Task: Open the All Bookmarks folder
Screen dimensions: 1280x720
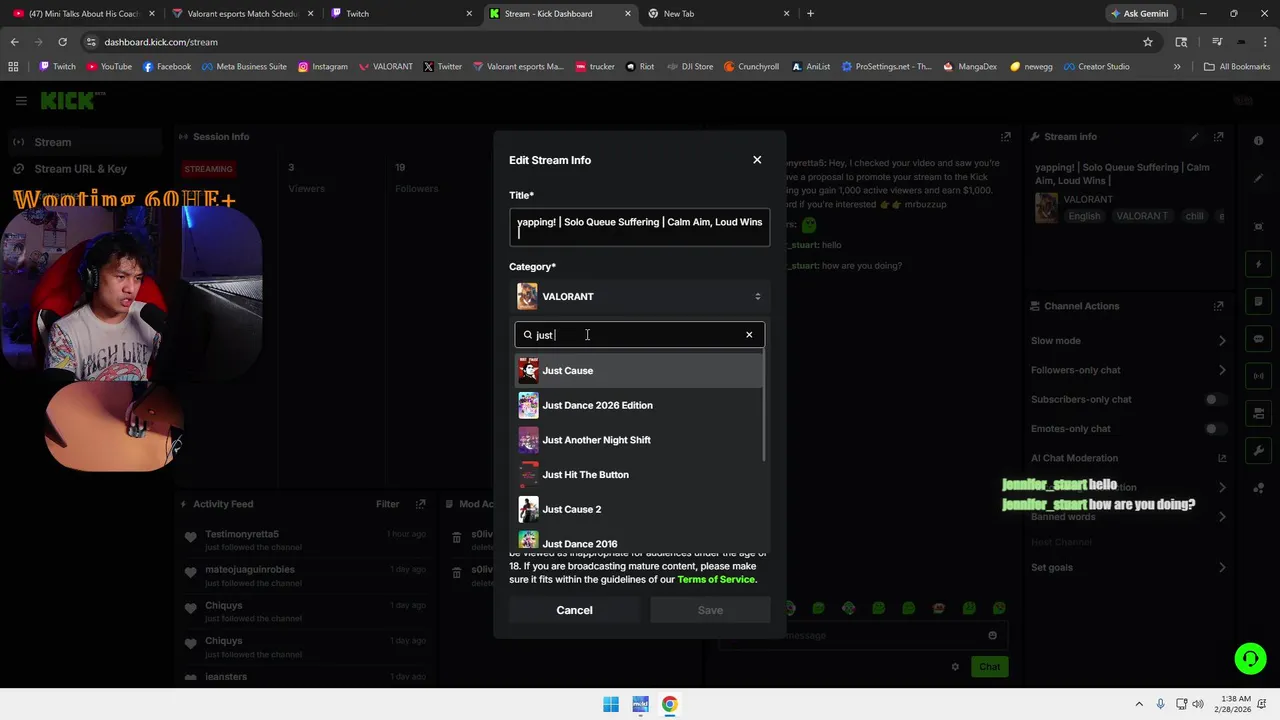Action: click(x=1237, y=67)
